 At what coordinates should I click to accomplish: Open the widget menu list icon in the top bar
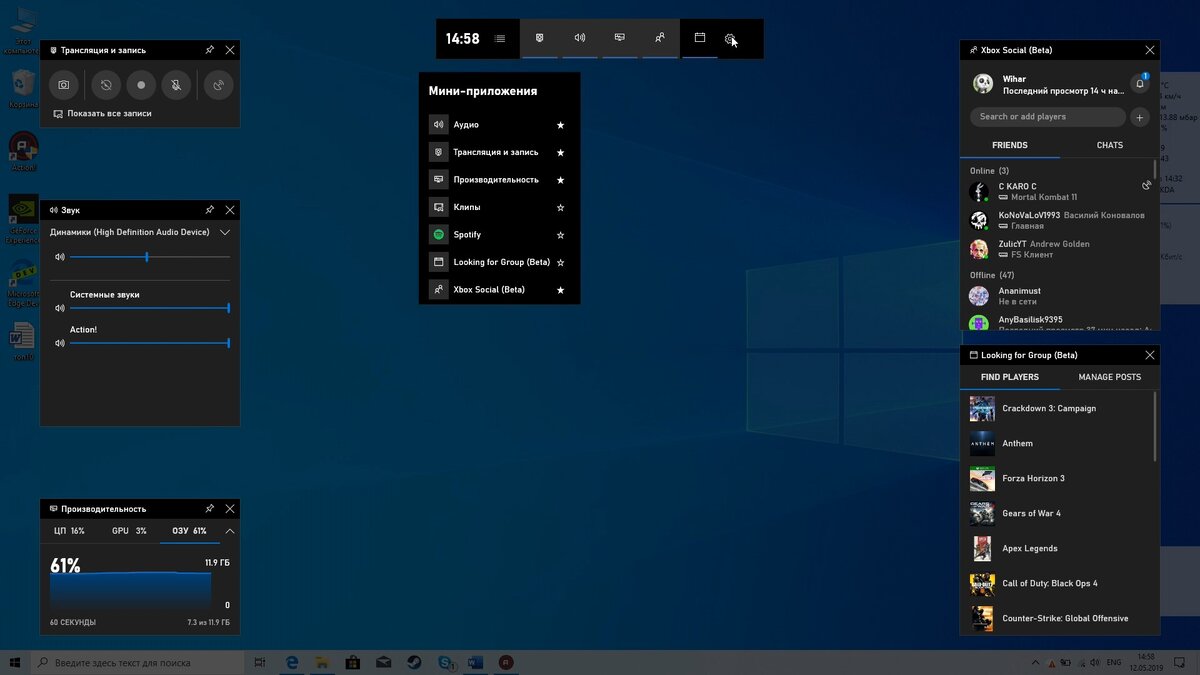(x=500, y=38)
